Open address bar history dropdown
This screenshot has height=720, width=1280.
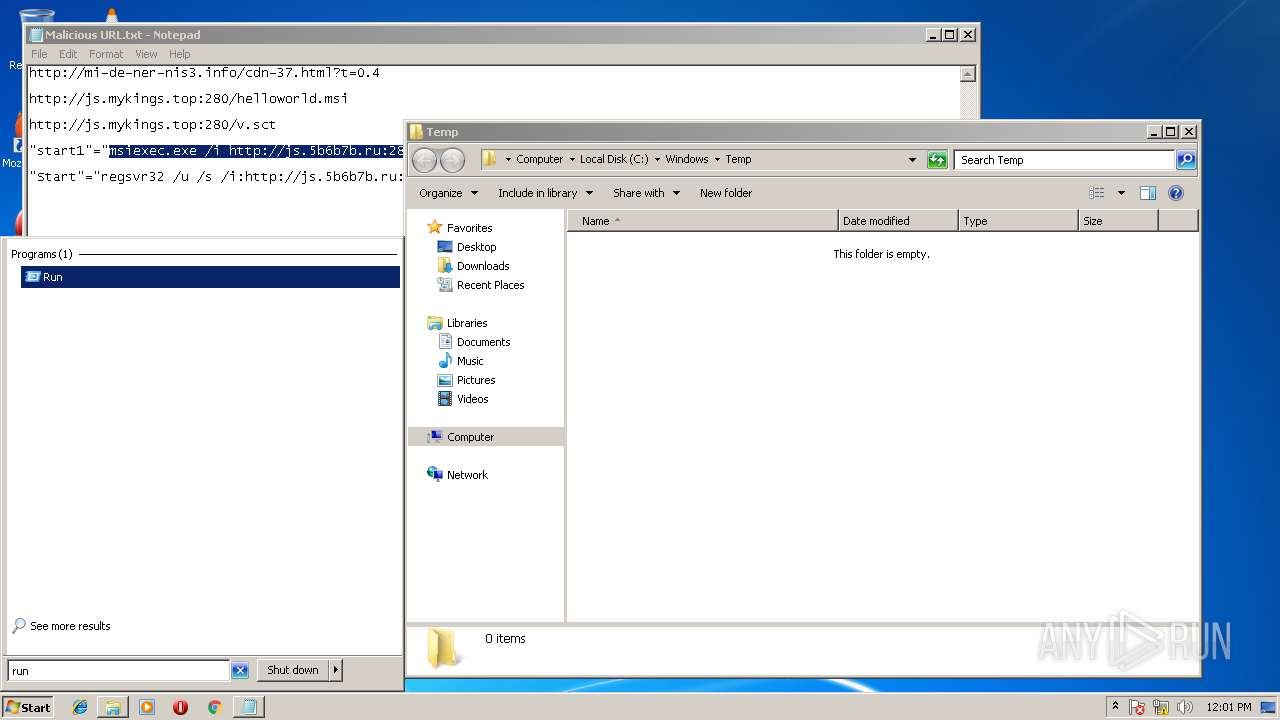[x=912, y=160]
